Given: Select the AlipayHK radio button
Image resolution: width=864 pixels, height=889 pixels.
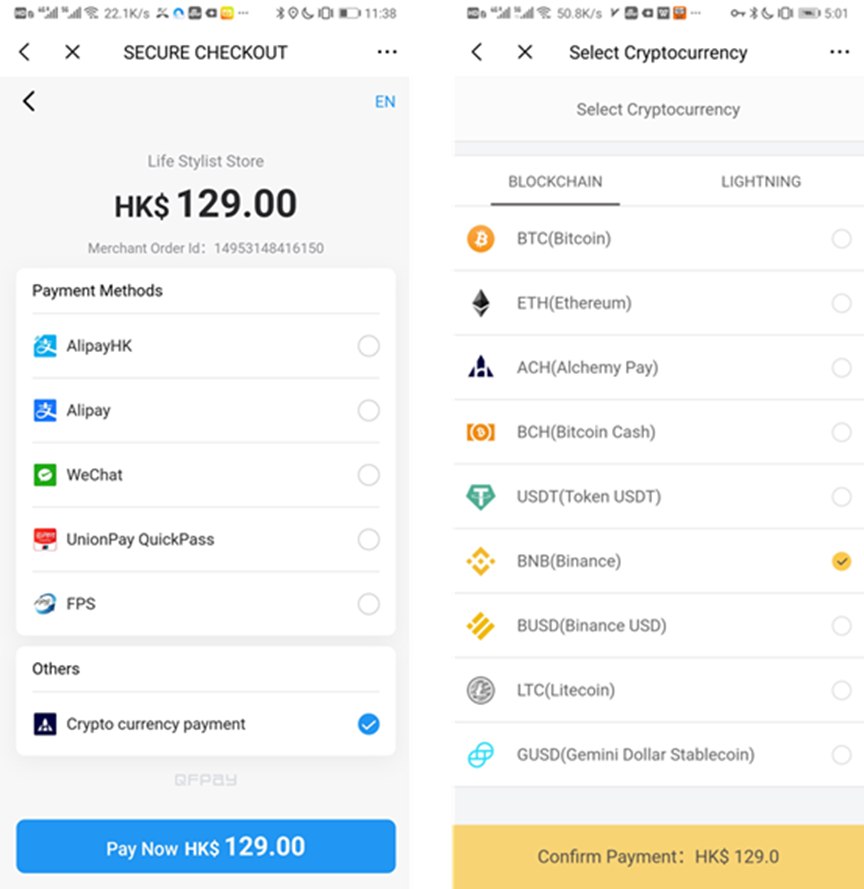Looking at the screenshot, I should (x=369, y=346).
